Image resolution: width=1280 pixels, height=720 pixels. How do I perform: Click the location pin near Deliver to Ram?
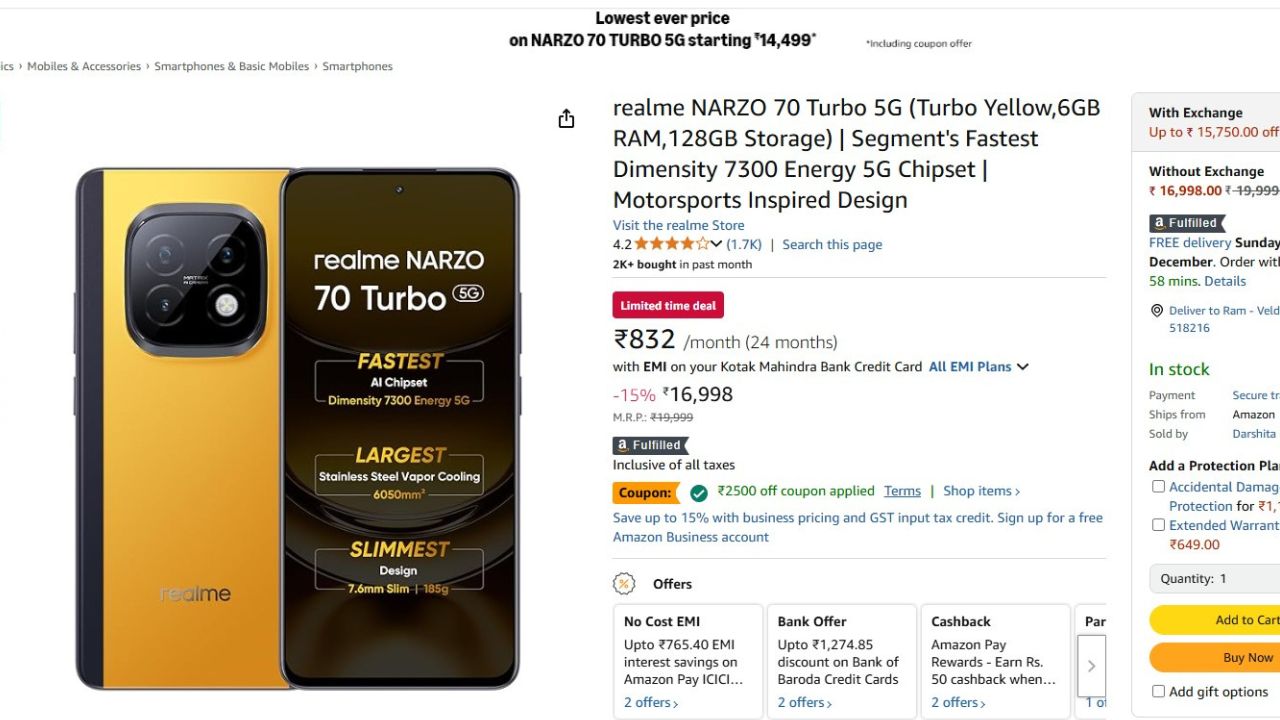pos(1157,310)
